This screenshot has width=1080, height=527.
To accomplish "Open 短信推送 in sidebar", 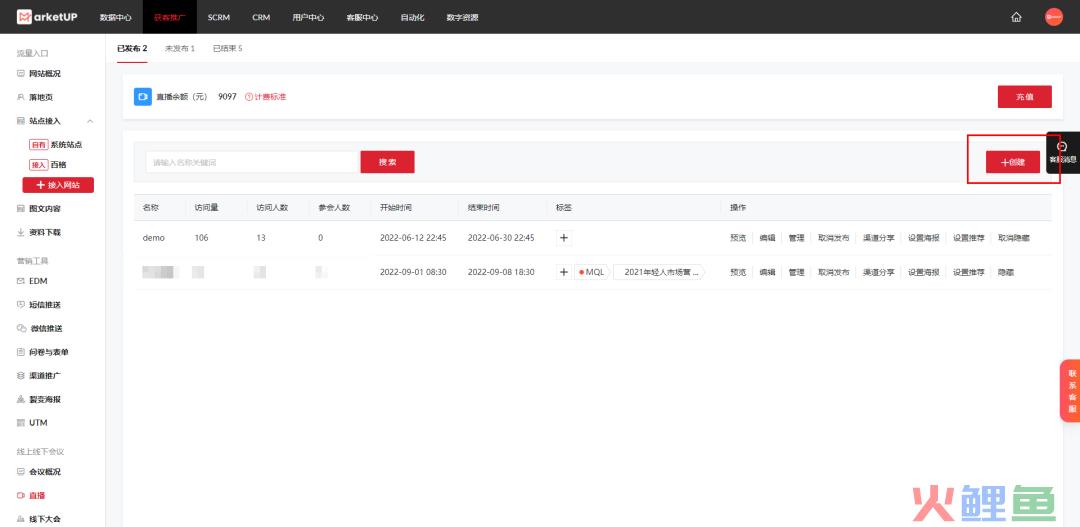I will click(x=44, y=304).
